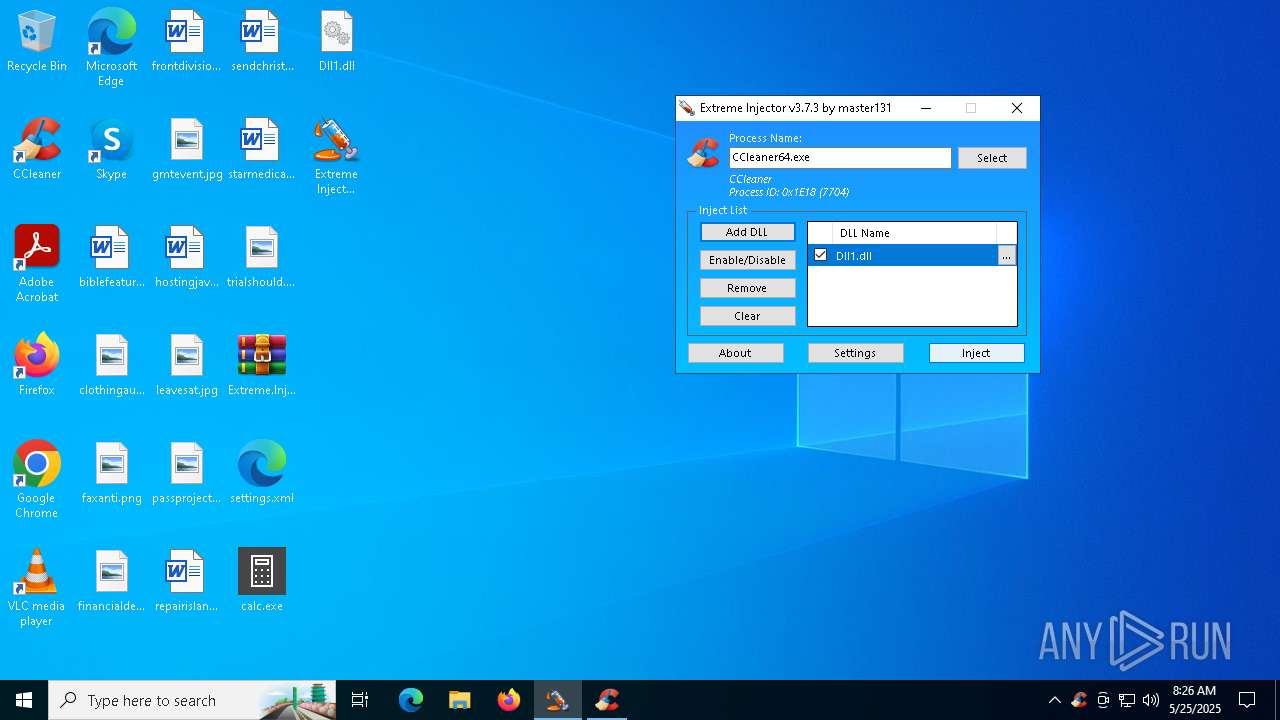Click Select to choose a process

(x=992, y=158)
